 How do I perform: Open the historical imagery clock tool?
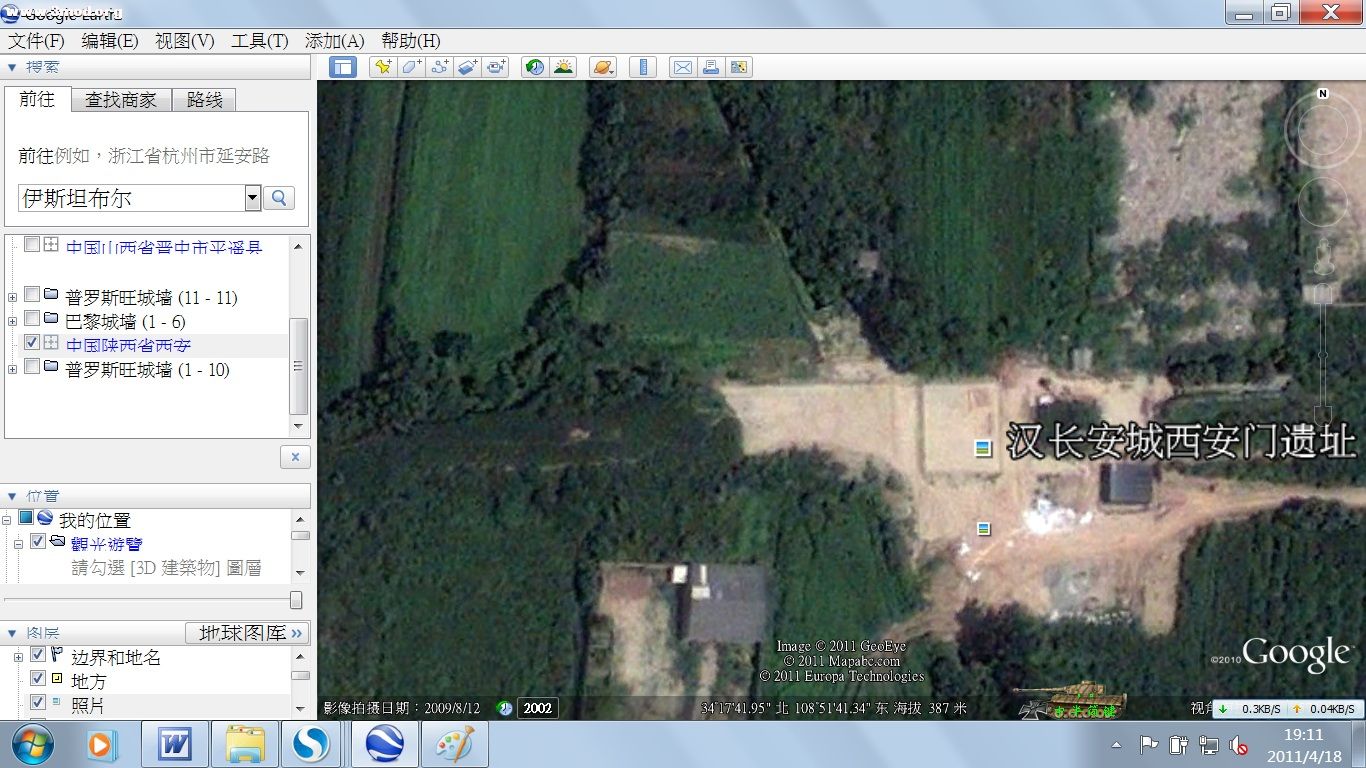[x=536, y=67]
